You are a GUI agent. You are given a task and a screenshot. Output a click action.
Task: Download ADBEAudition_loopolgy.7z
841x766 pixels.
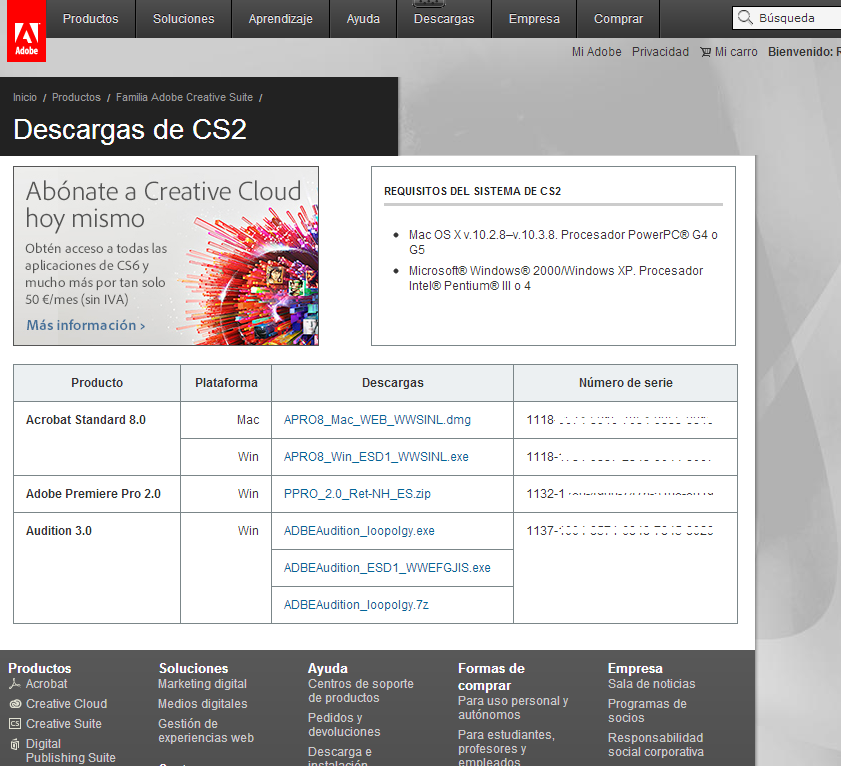pos(356,605)
